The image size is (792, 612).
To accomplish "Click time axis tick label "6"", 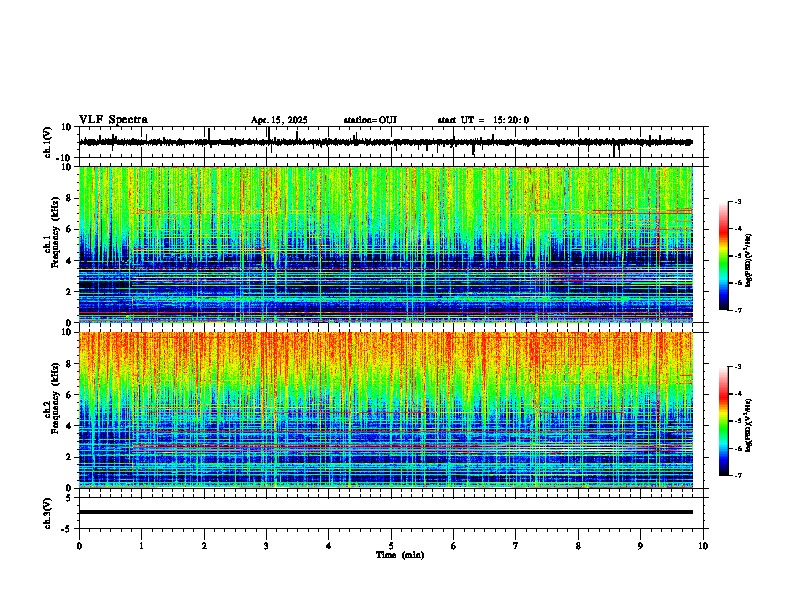I will point(454,546).
